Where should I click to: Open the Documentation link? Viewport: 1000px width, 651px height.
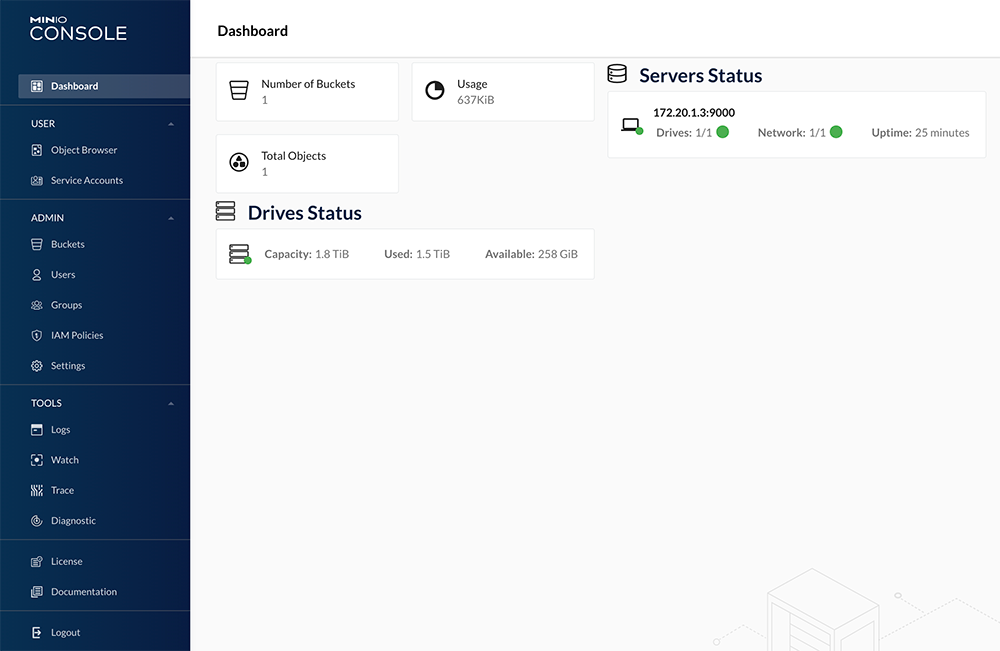click(x=84, y=592)
